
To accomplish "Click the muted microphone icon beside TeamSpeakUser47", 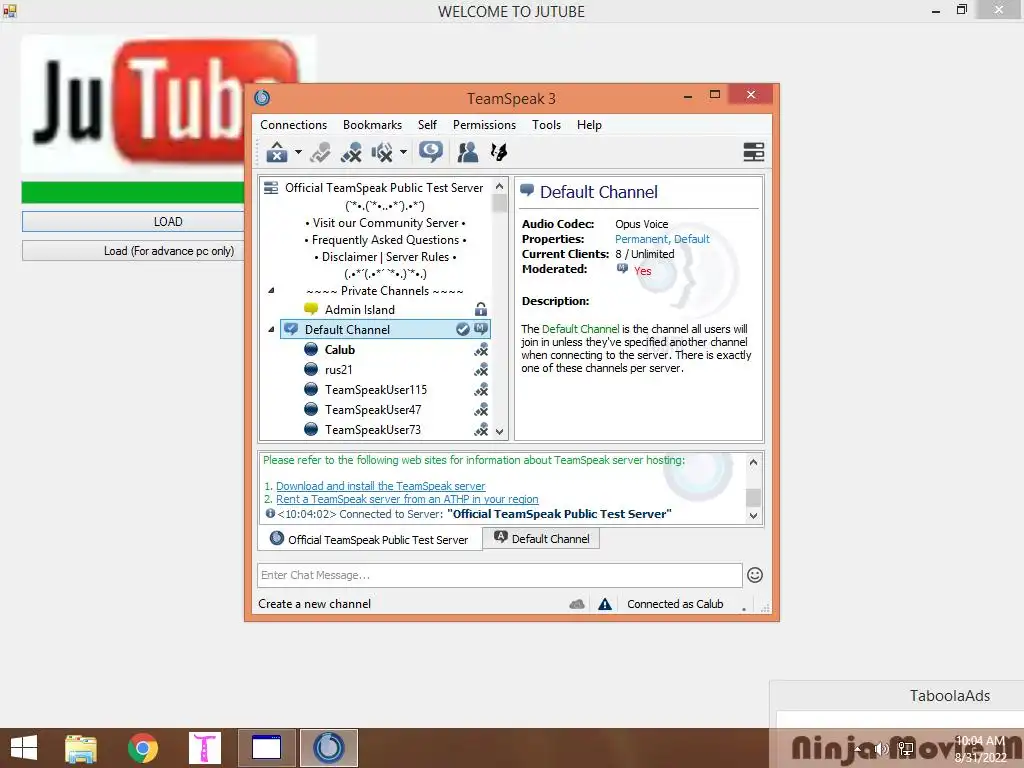I will pyautogui.click(x=481, y=410).
